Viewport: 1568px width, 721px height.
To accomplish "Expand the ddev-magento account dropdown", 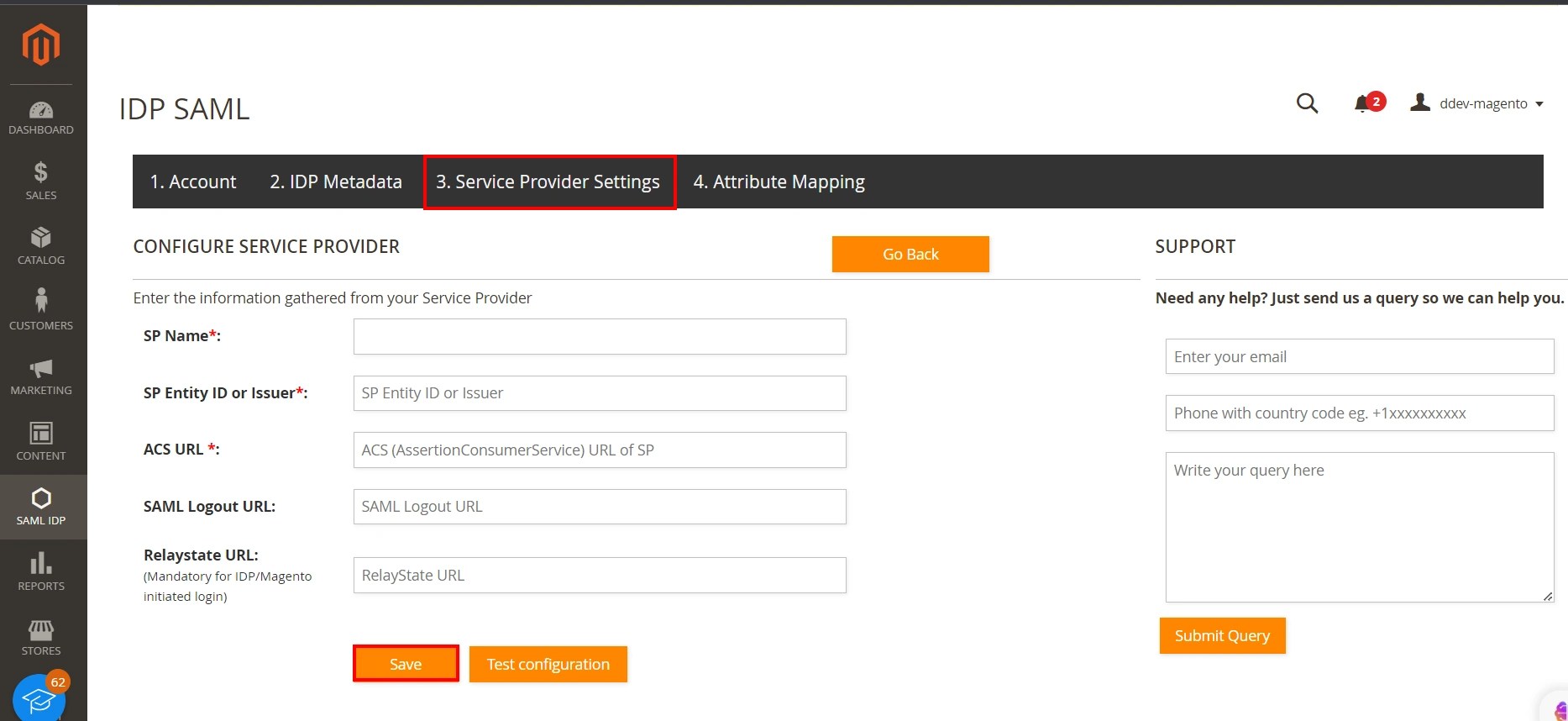I will point(1492,103).
